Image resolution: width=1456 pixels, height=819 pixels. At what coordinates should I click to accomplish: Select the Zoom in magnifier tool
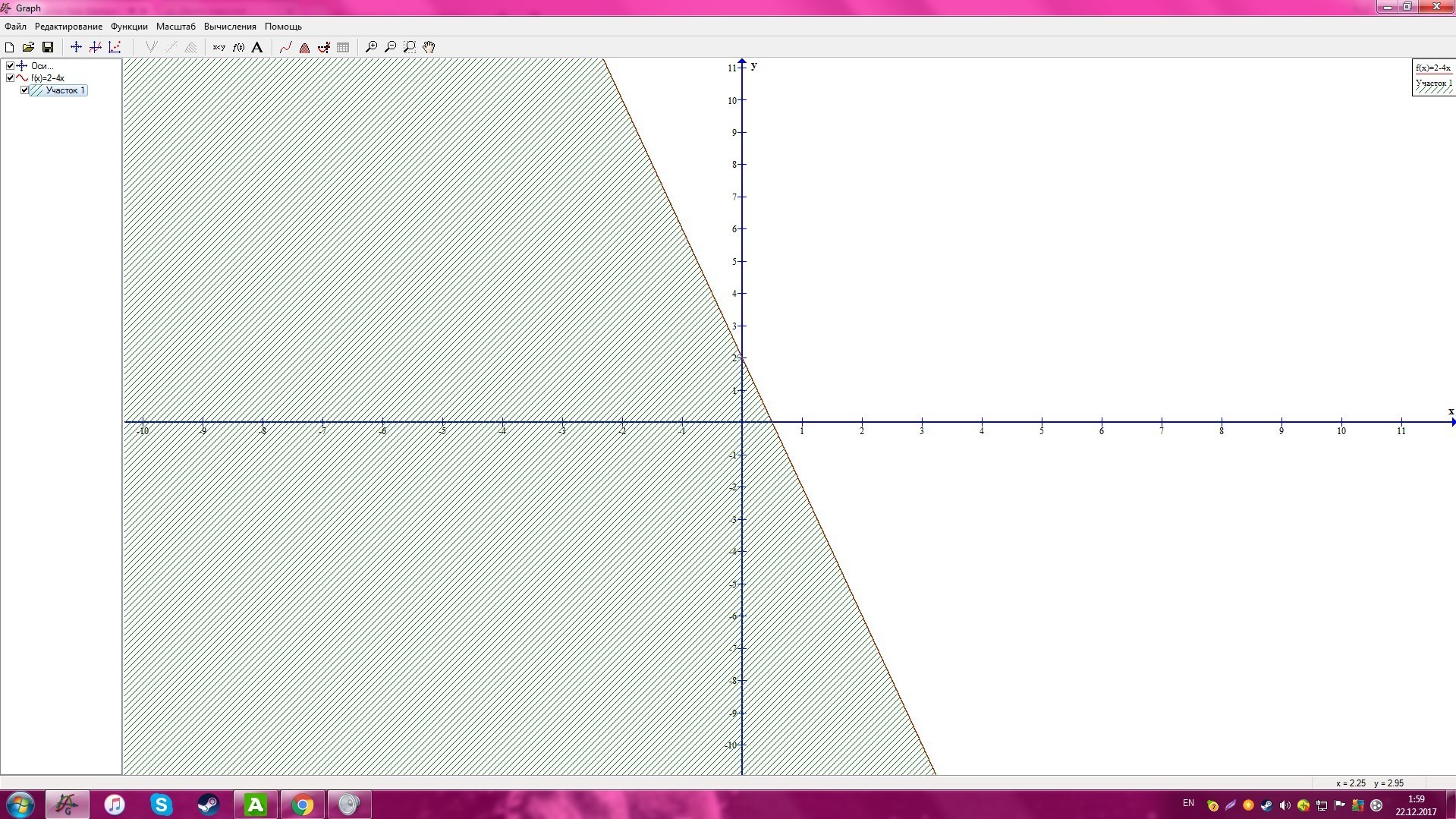click(x=371, y=47)
